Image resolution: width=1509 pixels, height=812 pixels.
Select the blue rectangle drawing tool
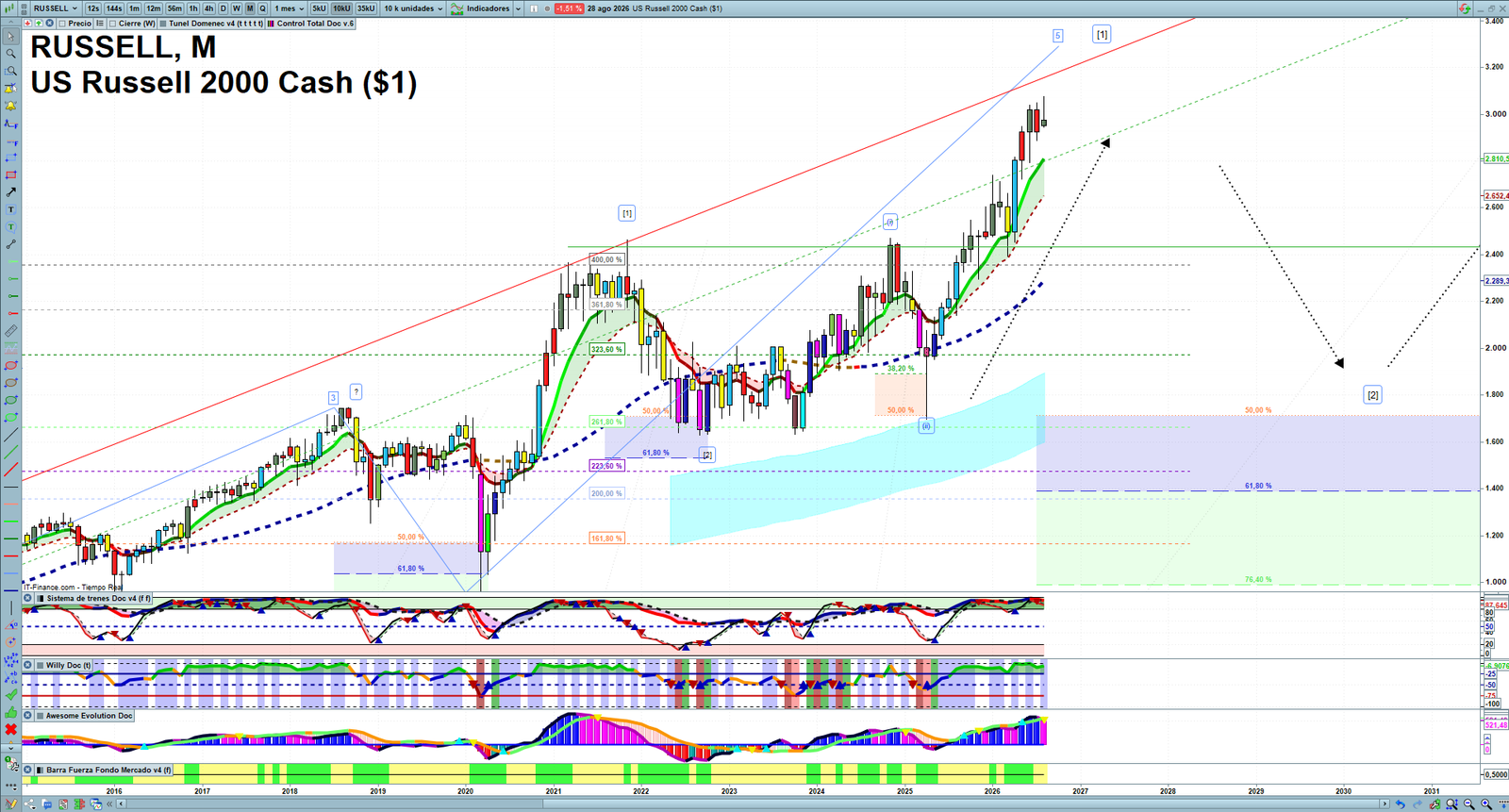(x=11, y=157)
